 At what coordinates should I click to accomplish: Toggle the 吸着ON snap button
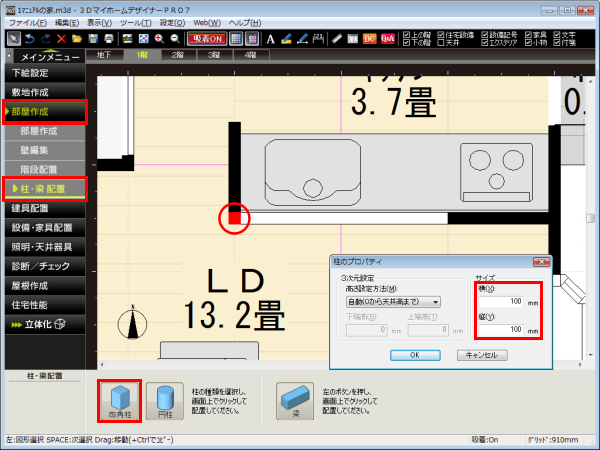(207, 38)
